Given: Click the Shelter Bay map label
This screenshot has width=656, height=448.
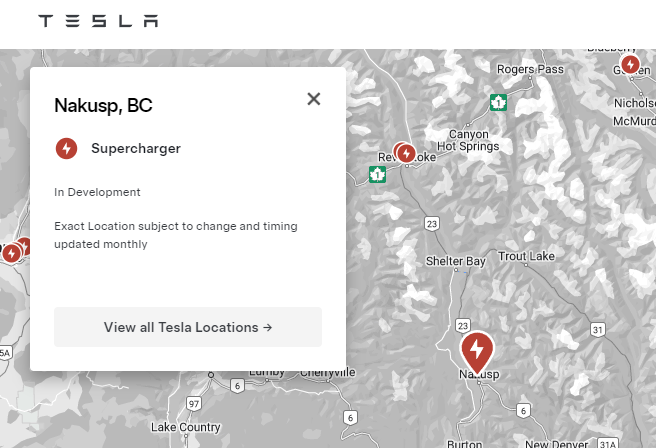Looking at the screenshot, I should [x=456, y=261].
